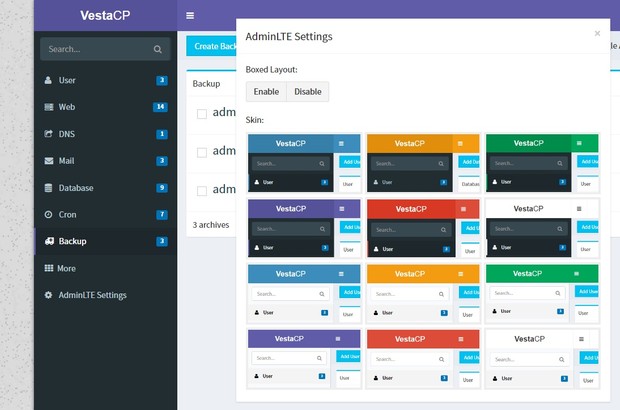Click the Mail envelope icon in sidebar
The height and width of the screenshot is (410, 620).
click(49, 161)
